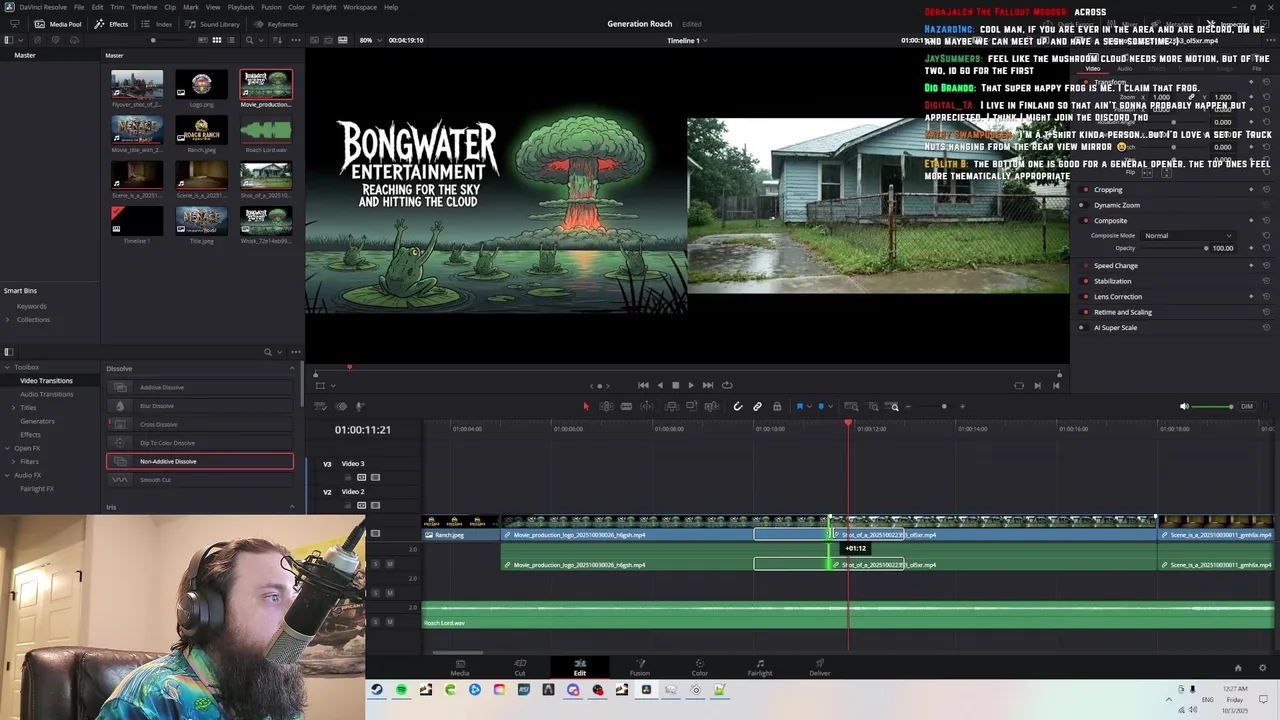
Task: Open the Timeline 1 name dropdown
Action: pos(687,40)
